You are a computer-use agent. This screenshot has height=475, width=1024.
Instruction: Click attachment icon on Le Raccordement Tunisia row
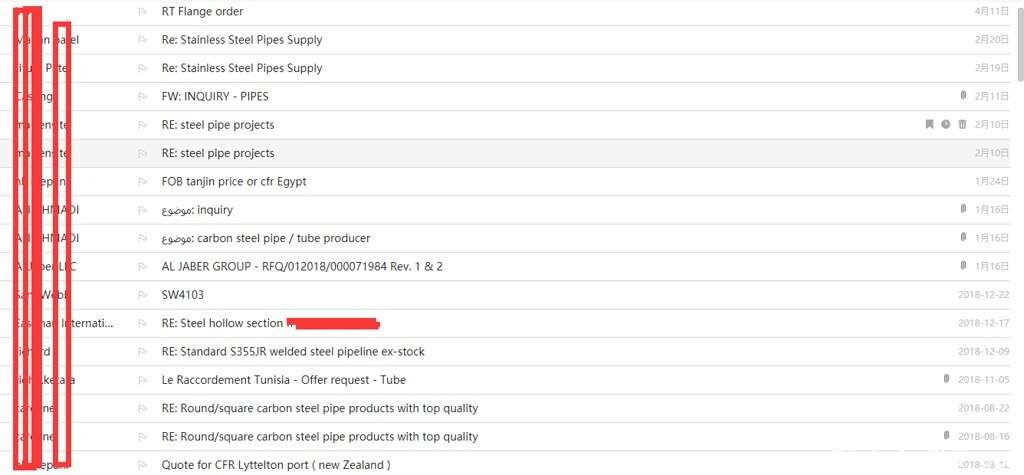946,379
